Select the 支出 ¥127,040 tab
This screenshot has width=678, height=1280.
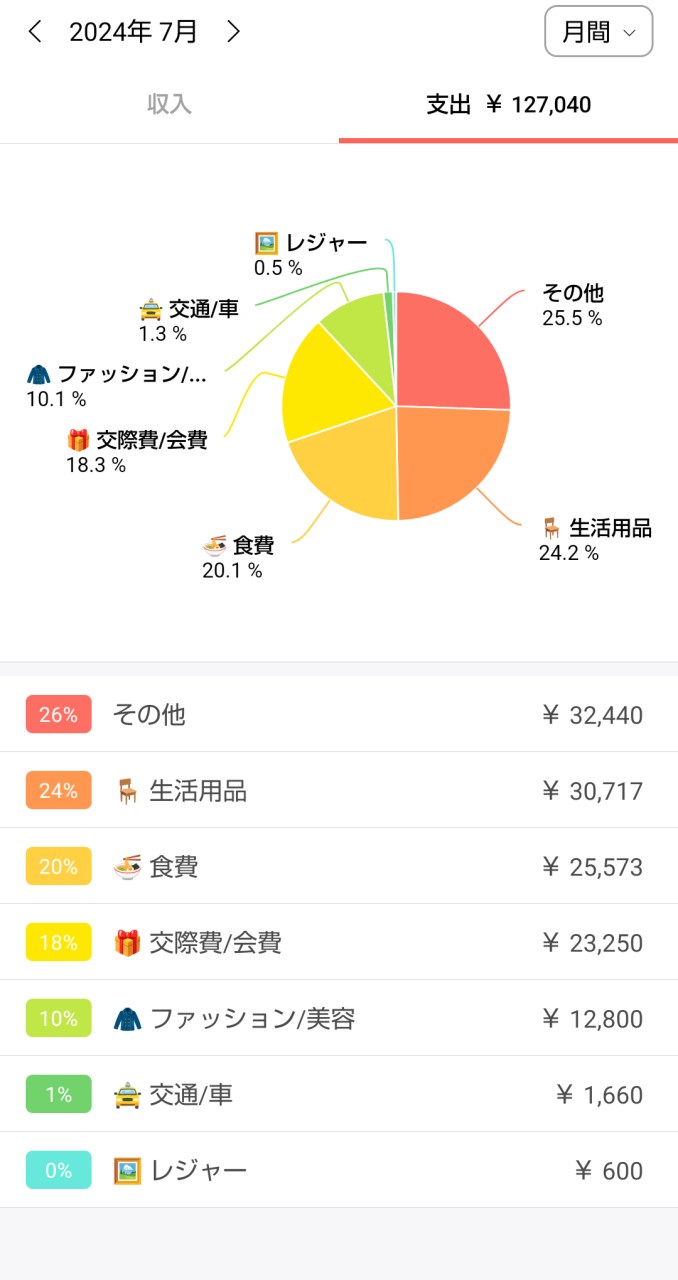click(508, 104)
